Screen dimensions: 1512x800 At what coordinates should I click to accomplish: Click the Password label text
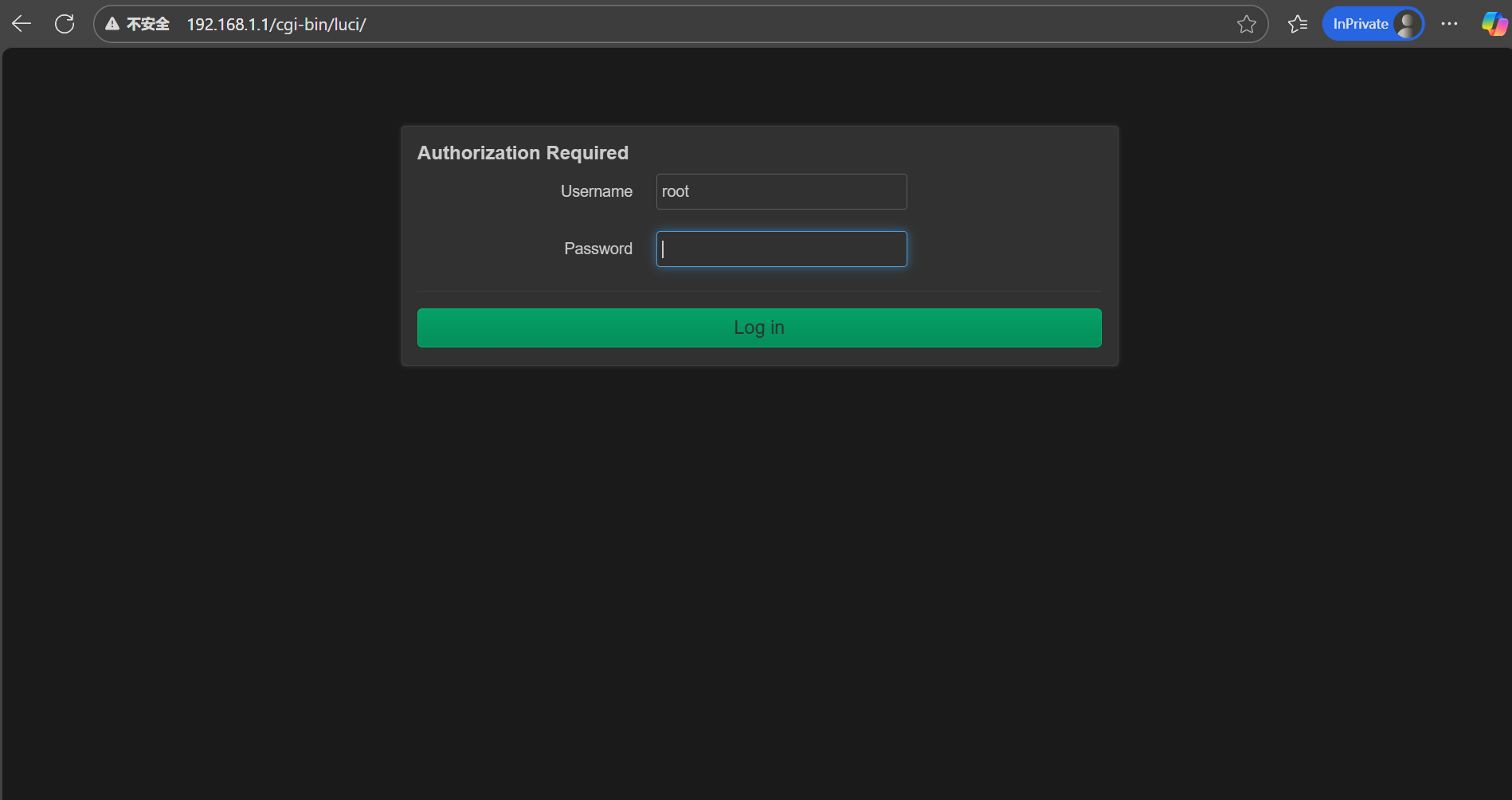597,248
